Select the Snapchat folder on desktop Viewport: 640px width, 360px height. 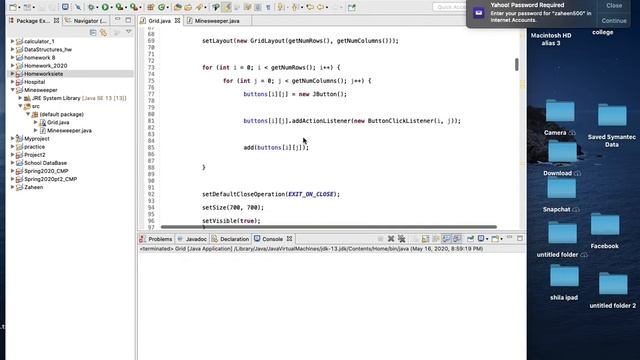(x=561, y=194)
